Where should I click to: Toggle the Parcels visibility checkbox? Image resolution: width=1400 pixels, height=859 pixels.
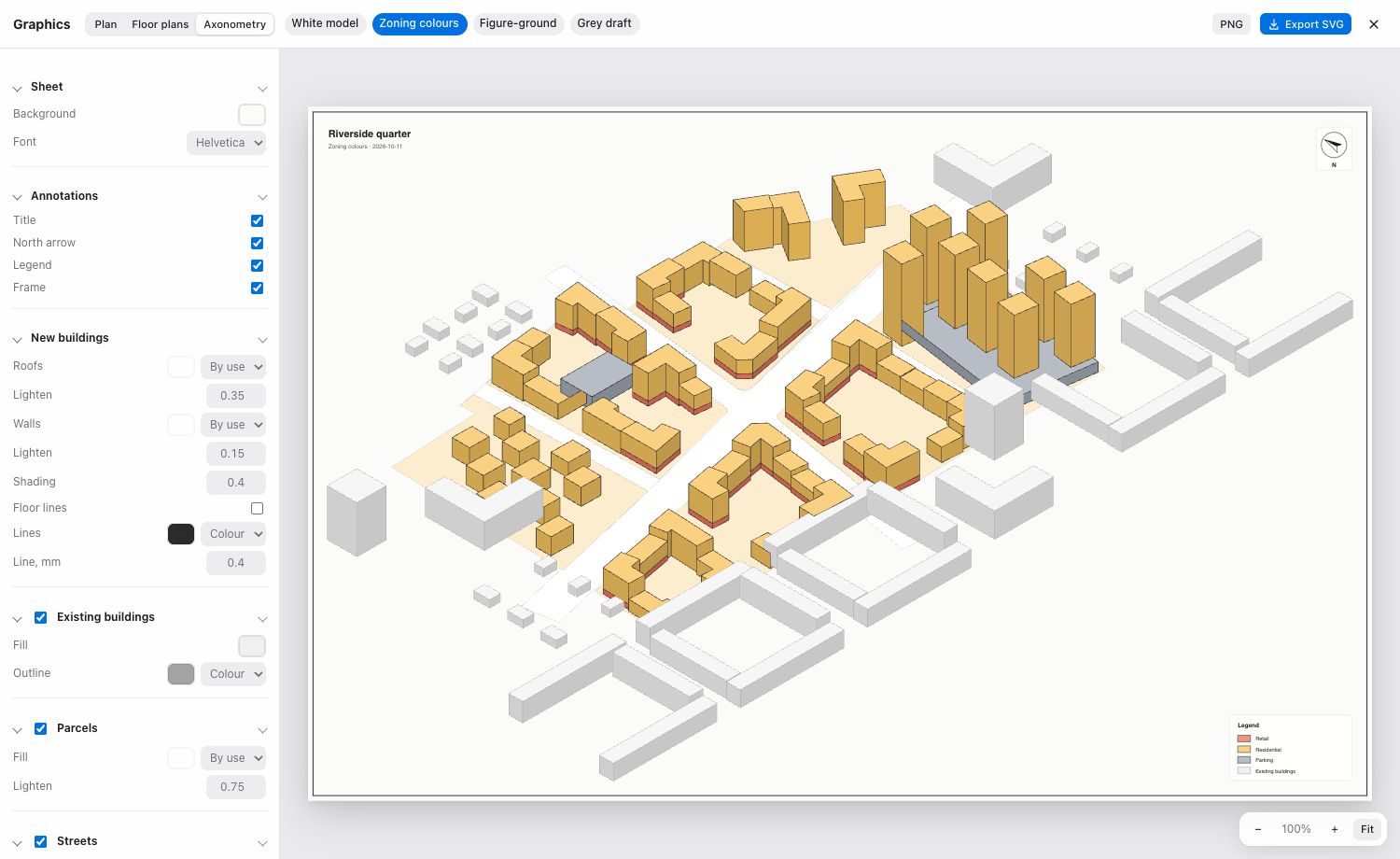41,728
